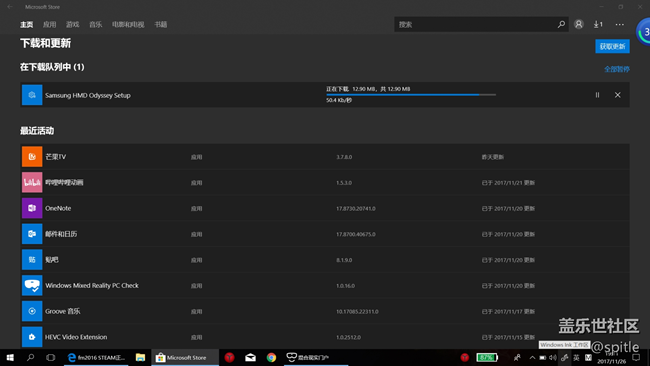Image resolution: width=650 pixels, height=366 pixels.
Task: Pause the Samsung HMD Odyssey Setup download
Action: tap(597, 95)
